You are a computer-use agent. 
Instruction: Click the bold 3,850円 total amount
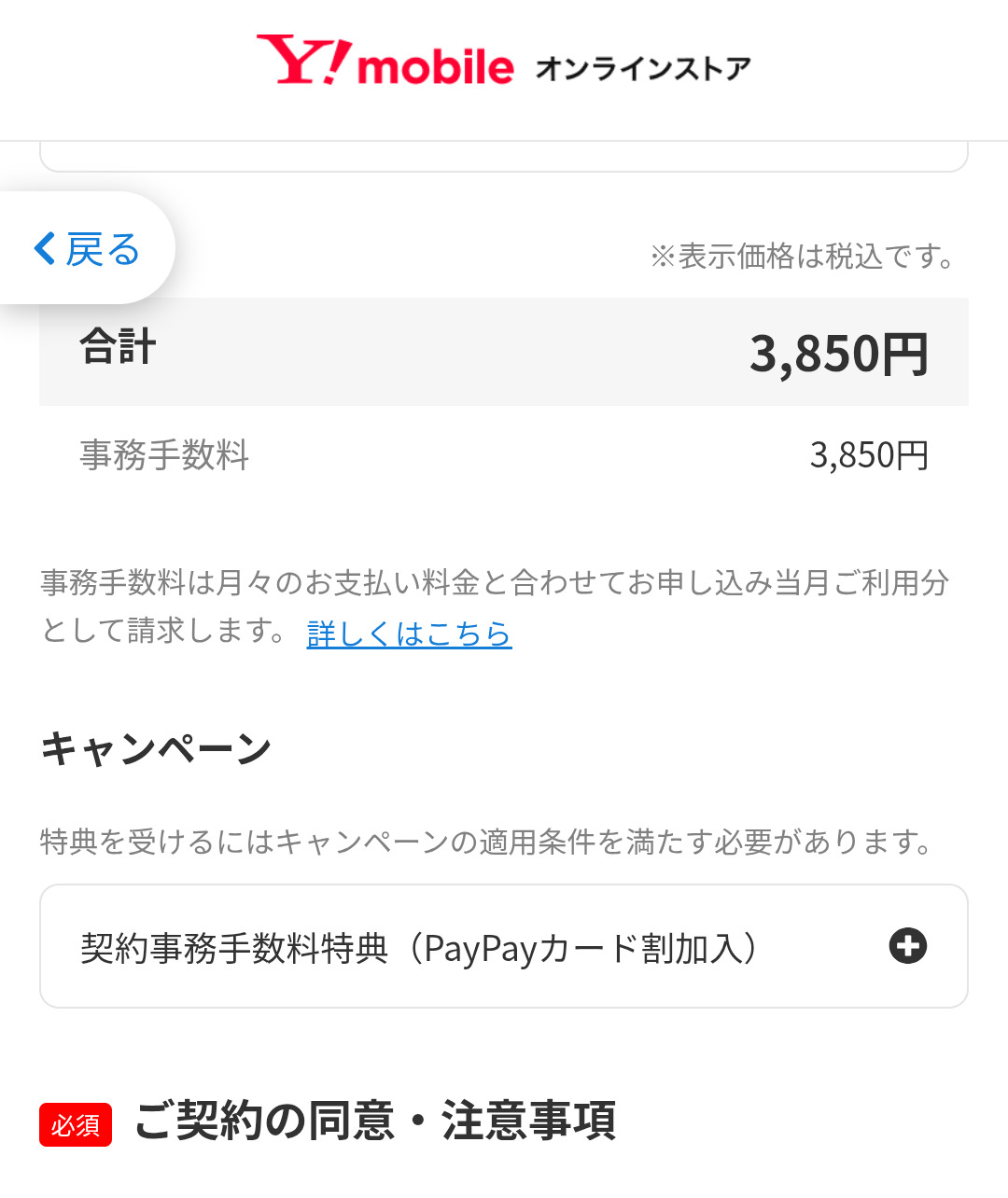[838, 355]
